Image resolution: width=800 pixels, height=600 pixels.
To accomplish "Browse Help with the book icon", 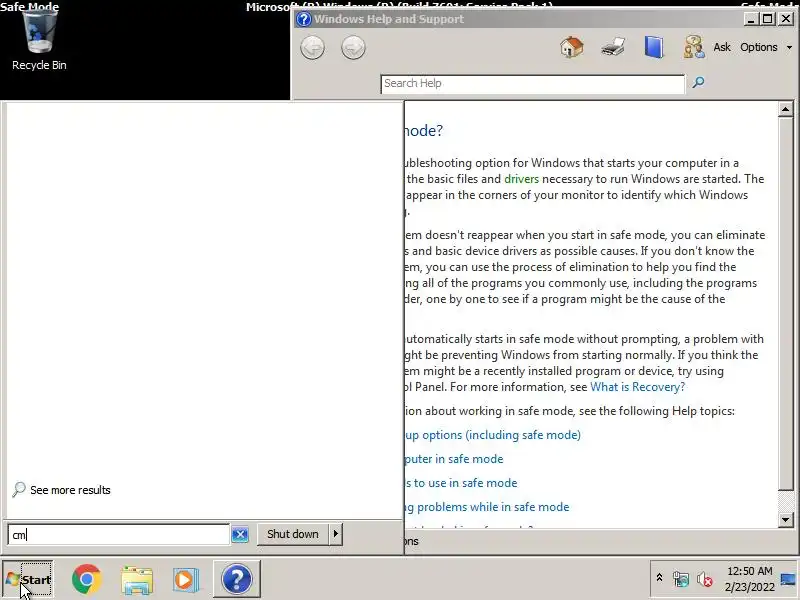I will [x=654, y=47].
